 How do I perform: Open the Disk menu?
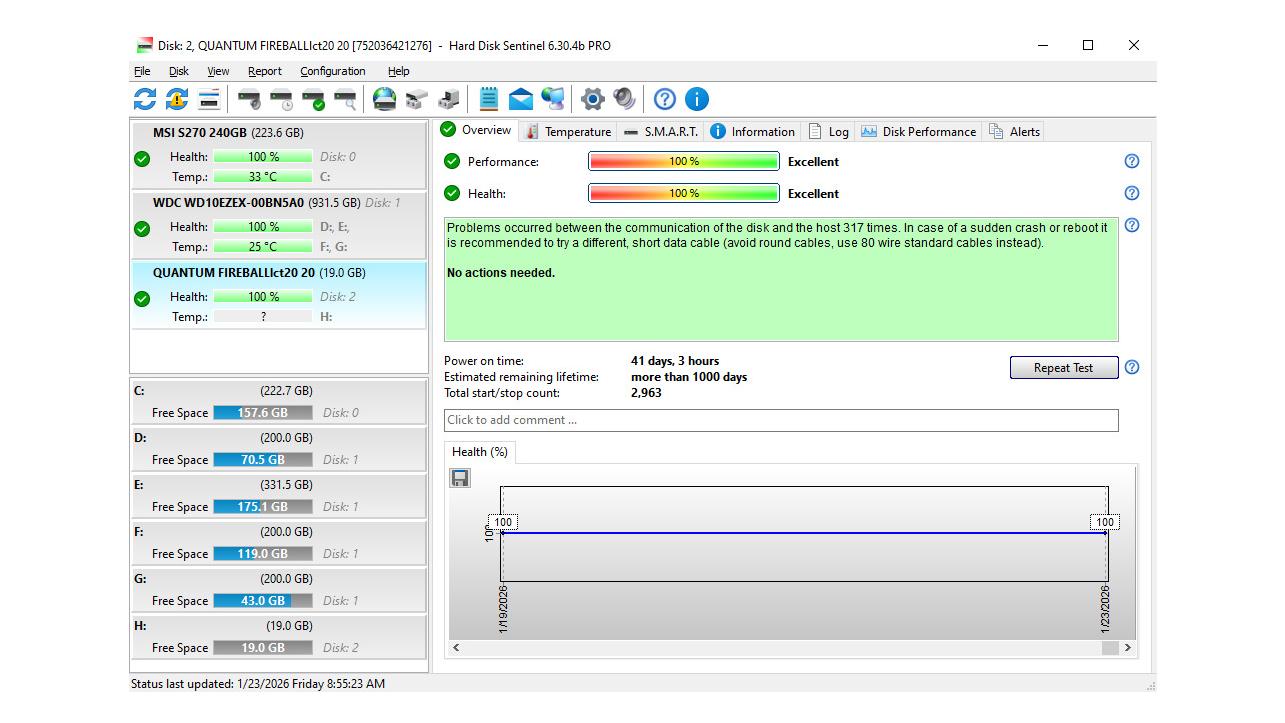coord(179,71)
